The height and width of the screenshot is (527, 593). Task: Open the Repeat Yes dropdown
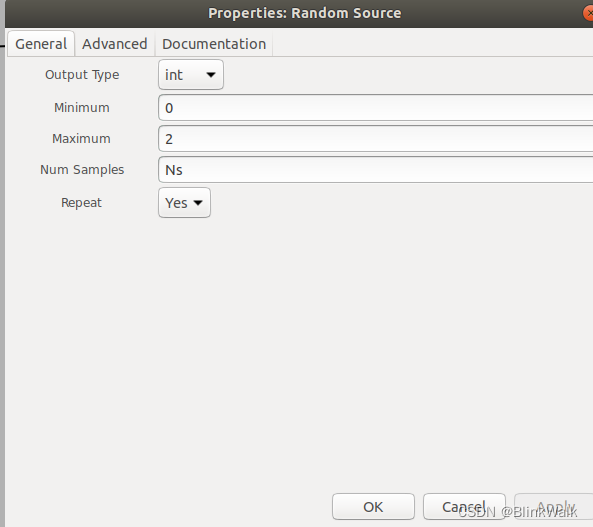pyautogui.click(x=184, y=203)
